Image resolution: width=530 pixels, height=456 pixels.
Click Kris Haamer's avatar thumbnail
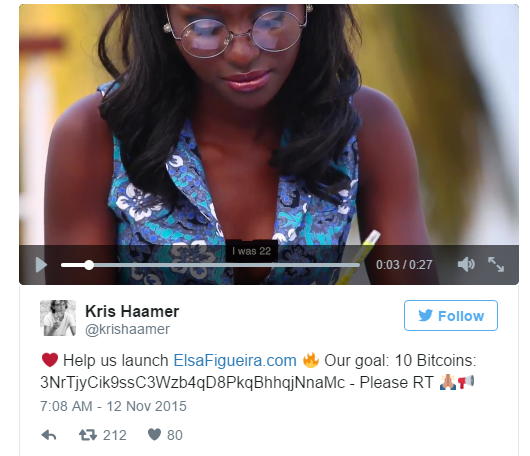click(x=58, y=318)
